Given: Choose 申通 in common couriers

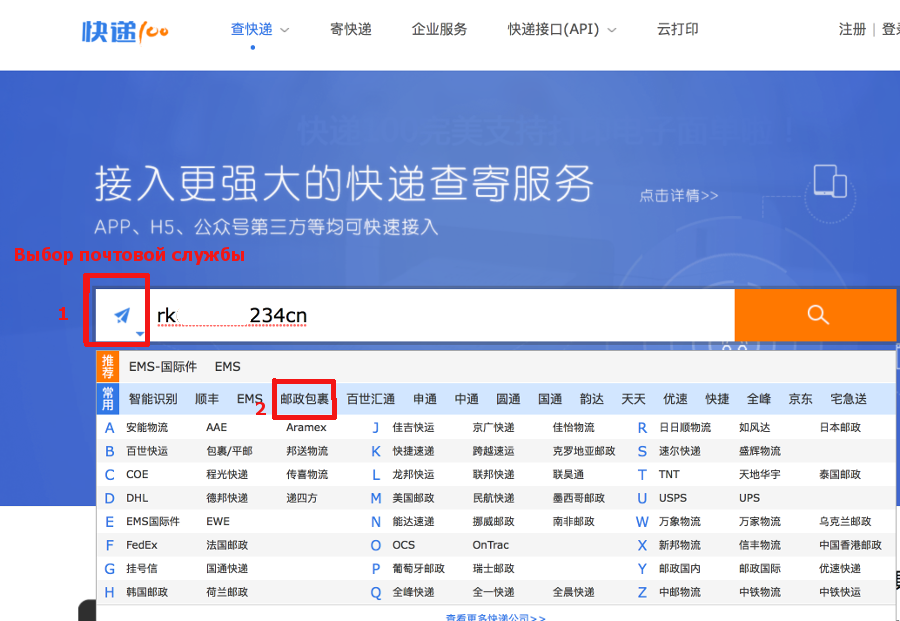Looking at the screenshot, I should click(x=425, y=399).
